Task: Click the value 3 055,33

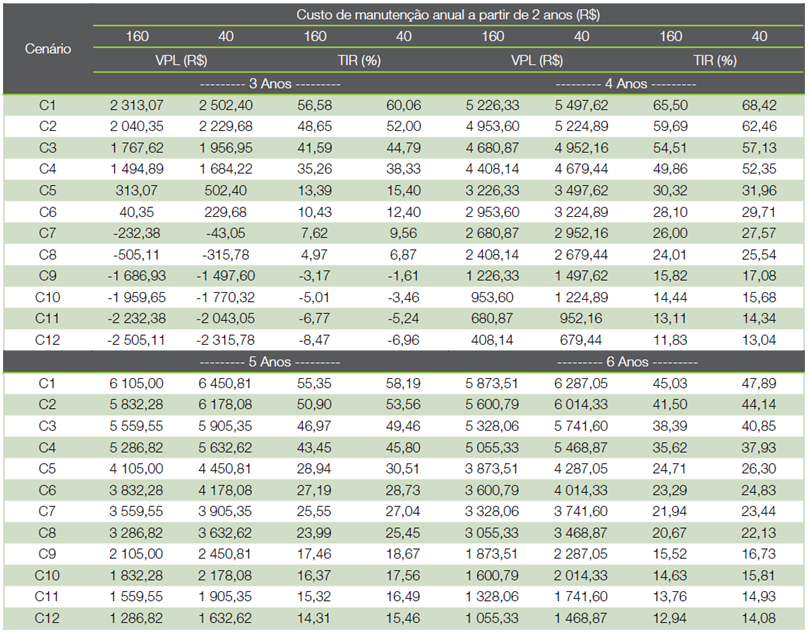Action: click(x=492, y=533)
